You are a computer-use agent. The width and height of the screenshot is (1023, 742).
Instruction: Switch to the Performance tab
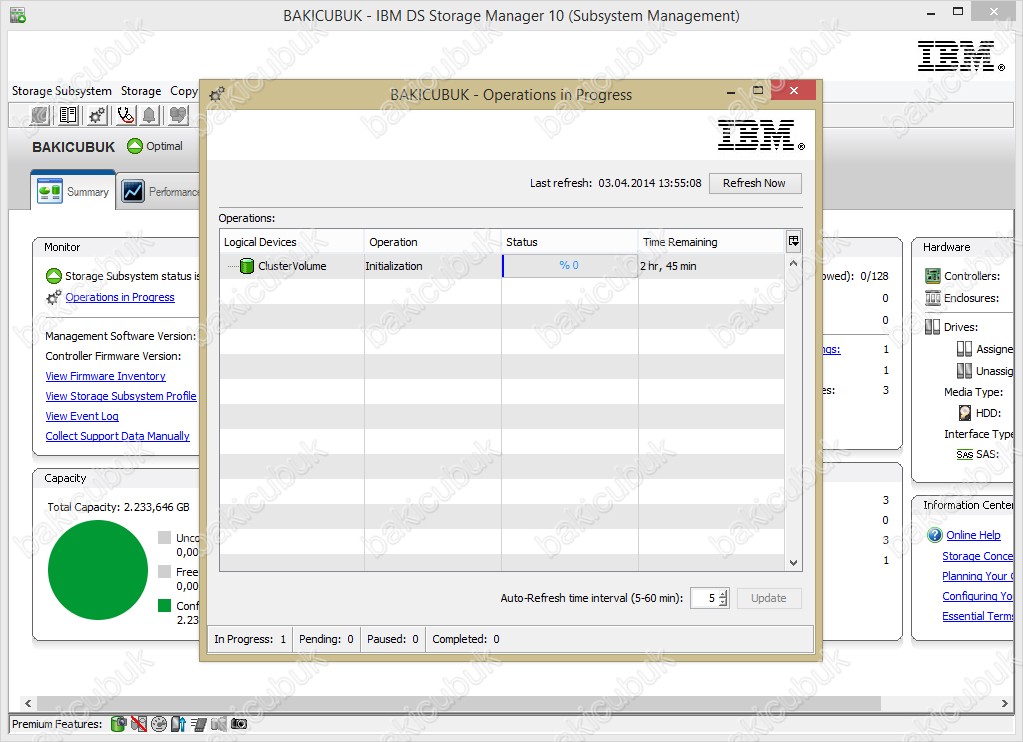159,191
